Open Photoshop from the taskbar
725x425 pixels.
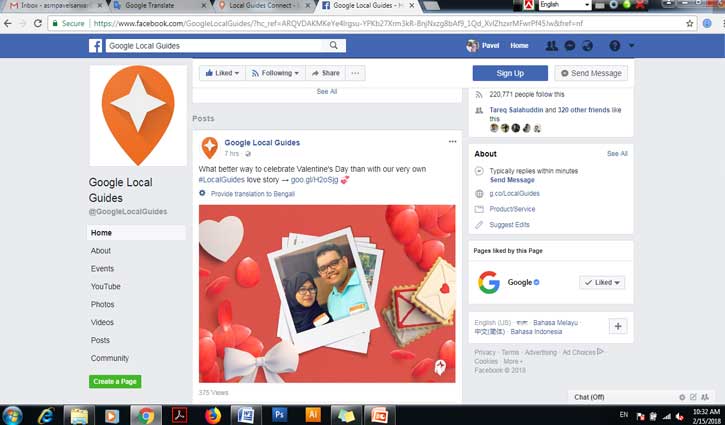tap(279, 415)
